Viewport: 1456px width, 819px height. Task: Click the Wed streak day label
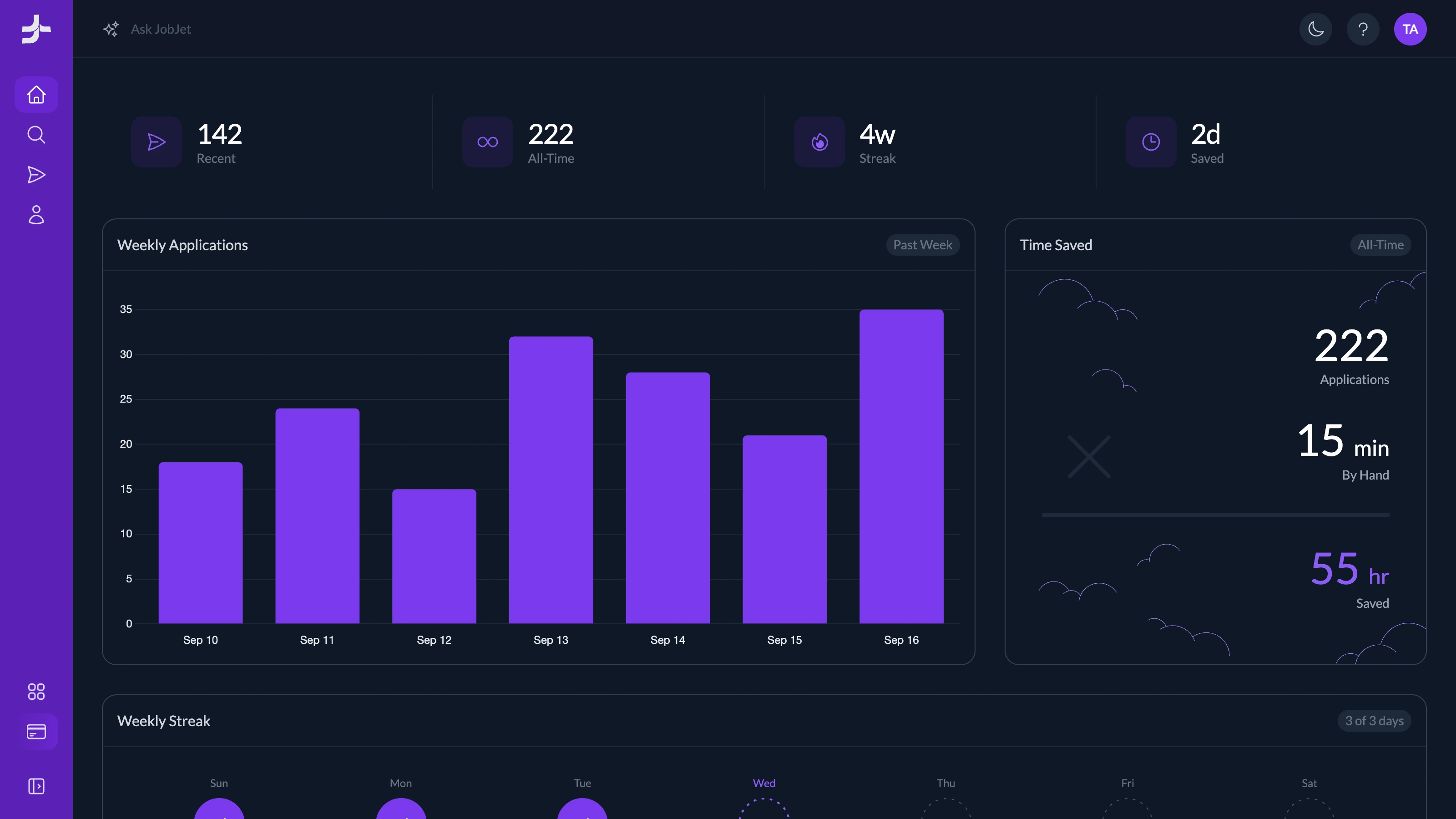(x=763, y=783)
